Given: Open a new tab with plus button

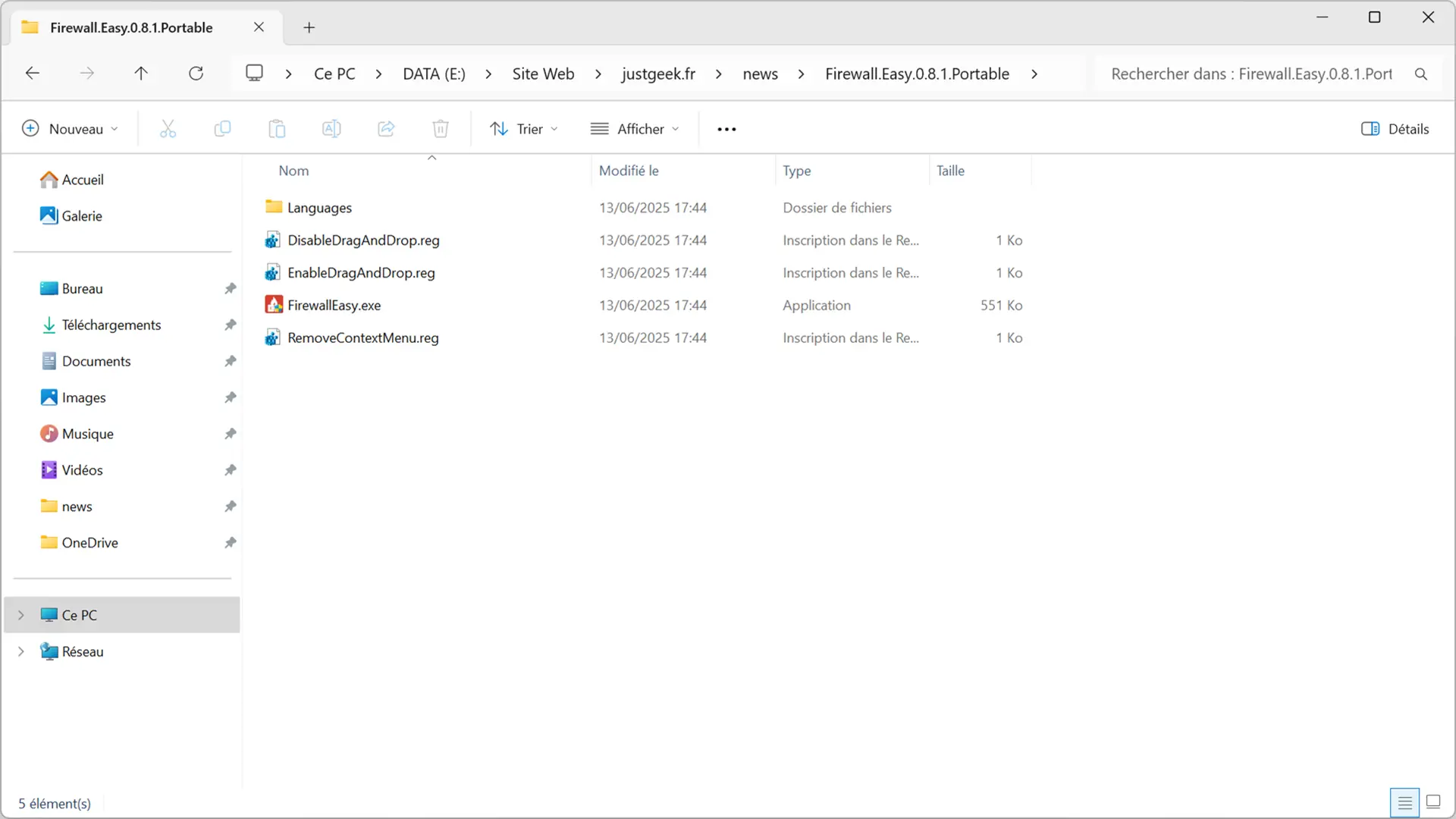Looking at the screenshot, I should pos(309,28).
